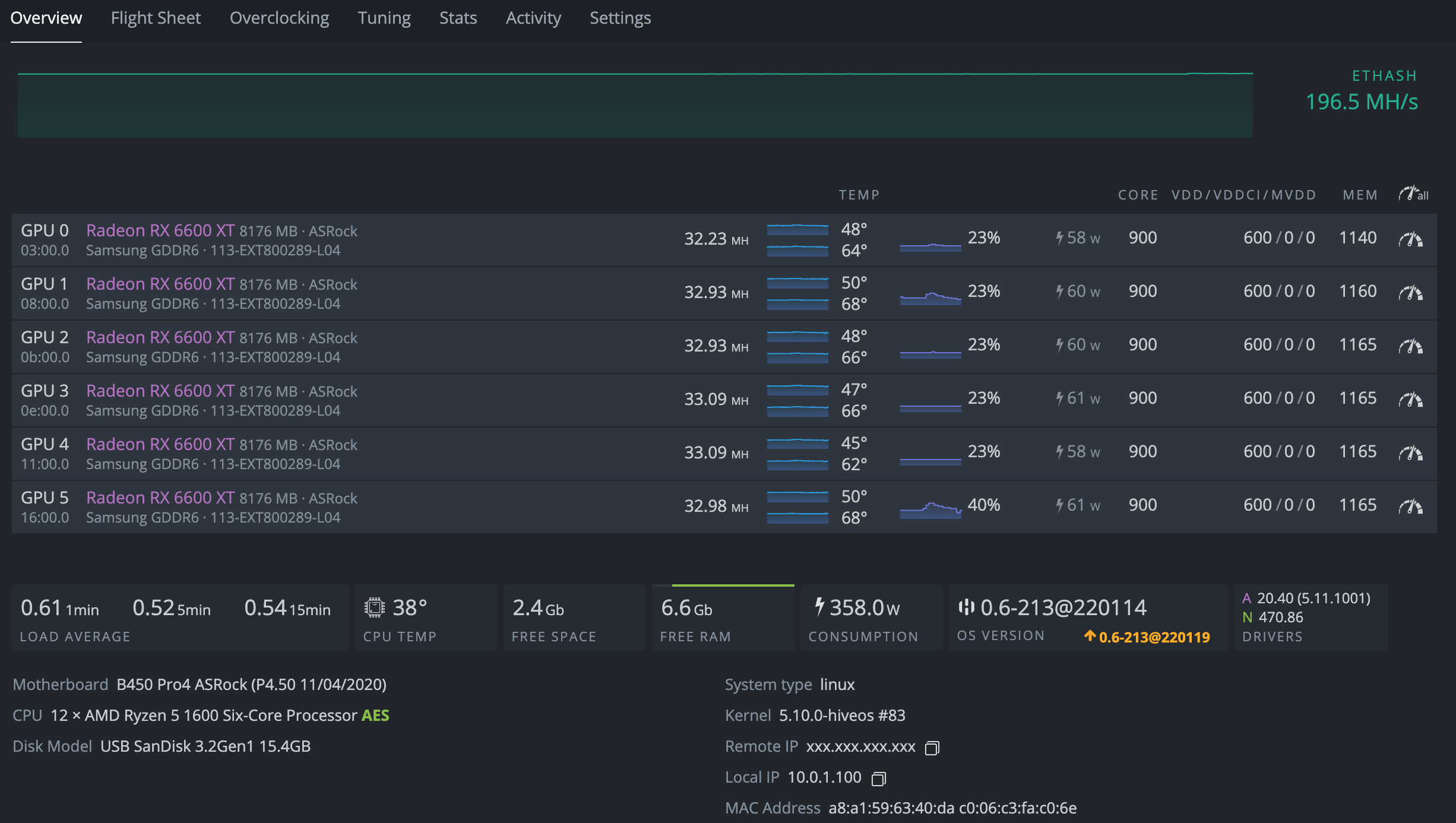
Task: Go to the Tuning tab
Action: [x=384, y=18]
